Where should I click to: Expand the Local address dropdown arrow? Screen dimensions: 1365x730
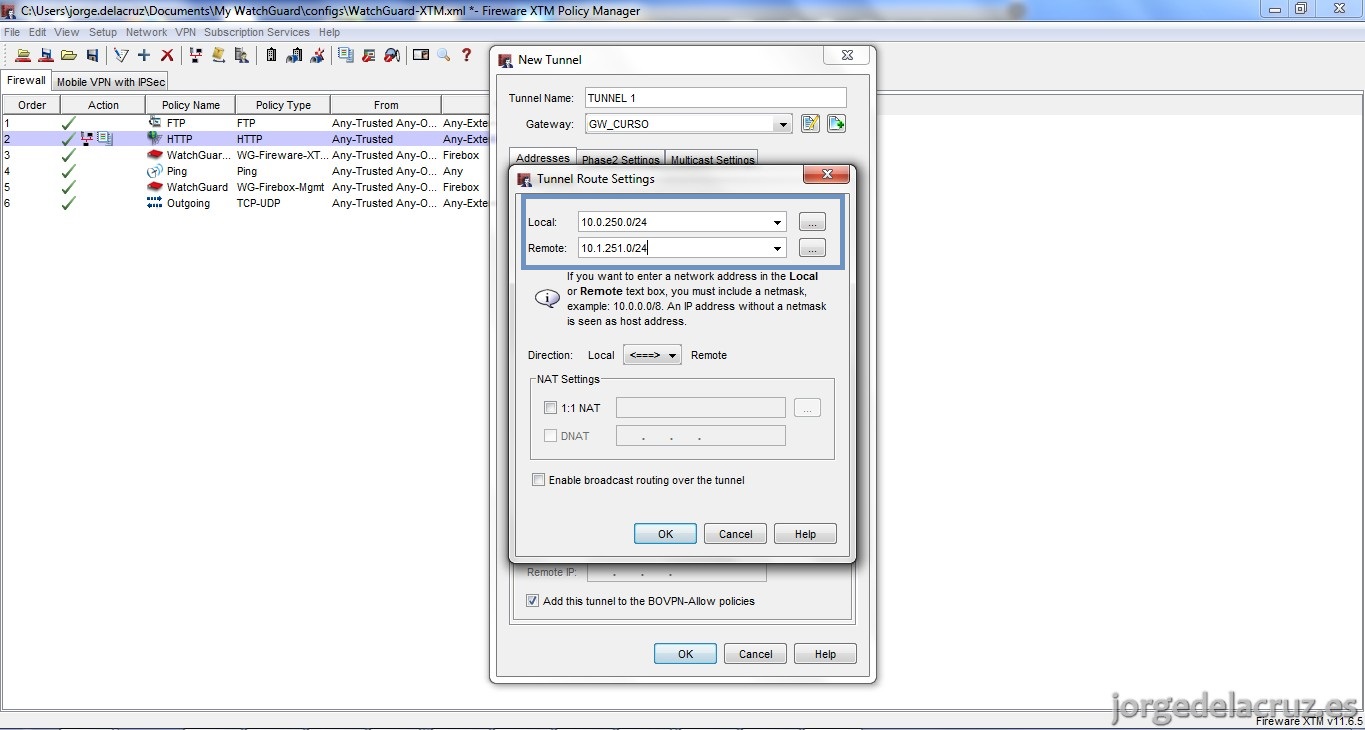point(777,222)
